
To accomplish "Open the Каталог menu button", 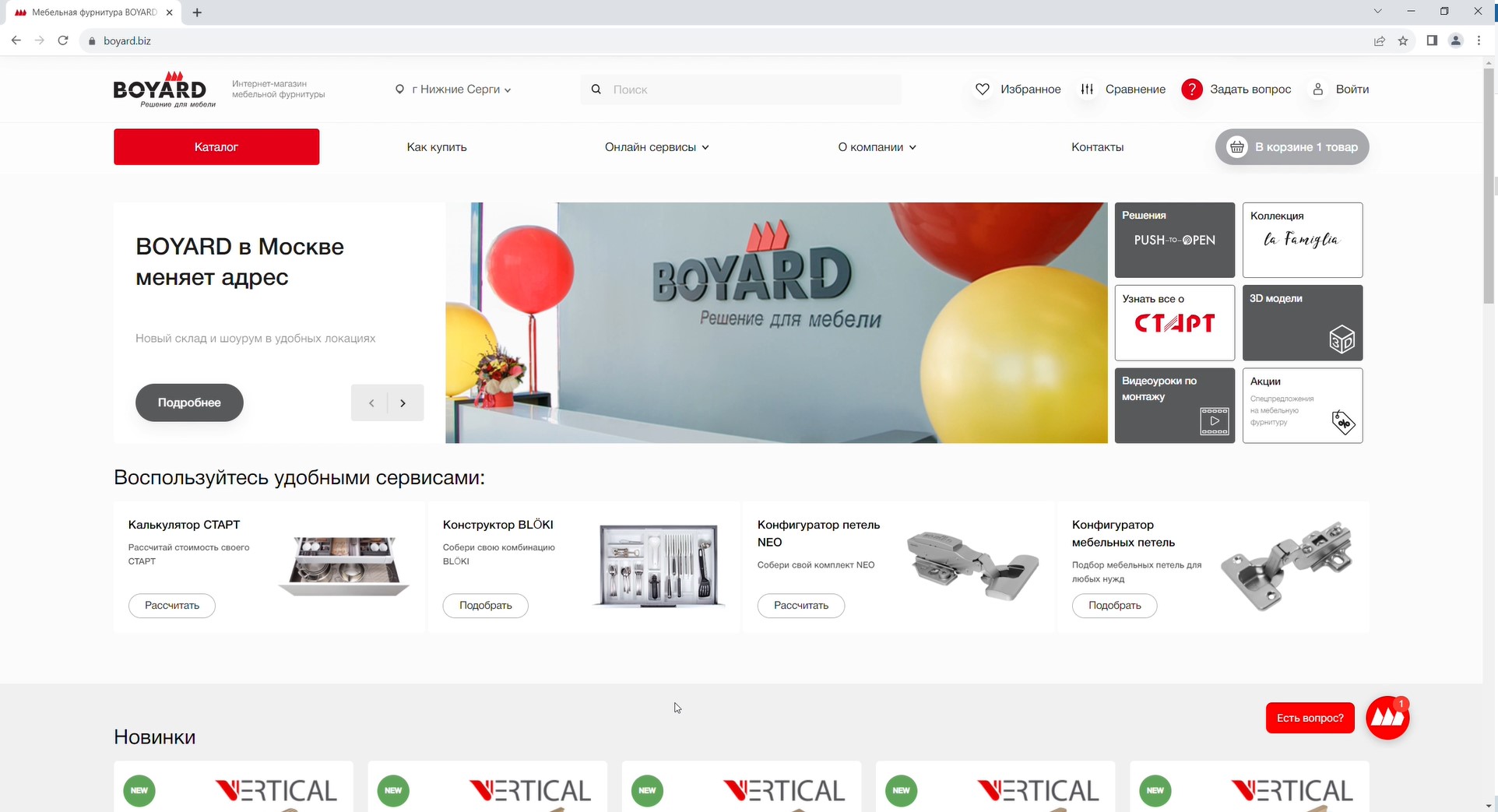I will (216, 147).
